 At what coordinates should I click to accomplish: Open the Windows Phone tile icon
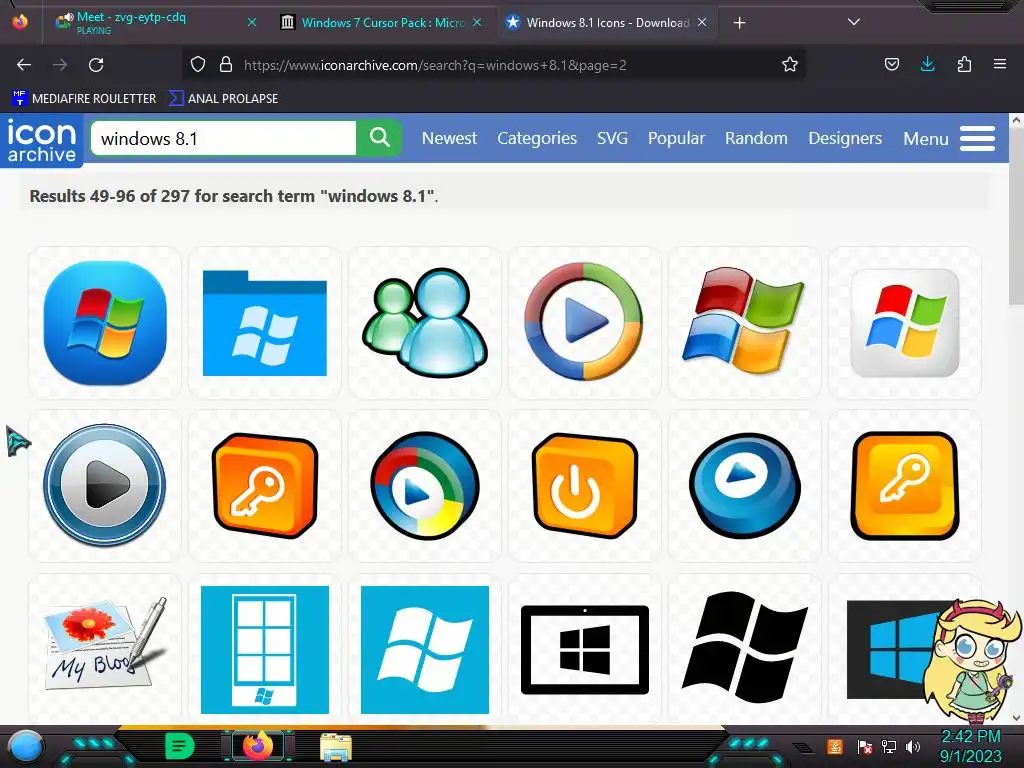click(264, 649)
